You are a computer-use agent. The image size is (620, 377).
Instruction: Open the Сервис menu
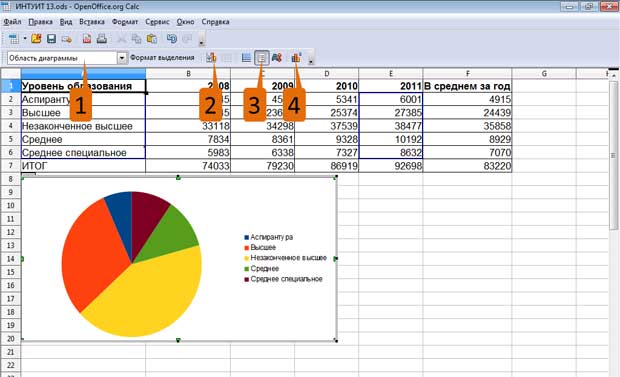click(x=157, y=22)
